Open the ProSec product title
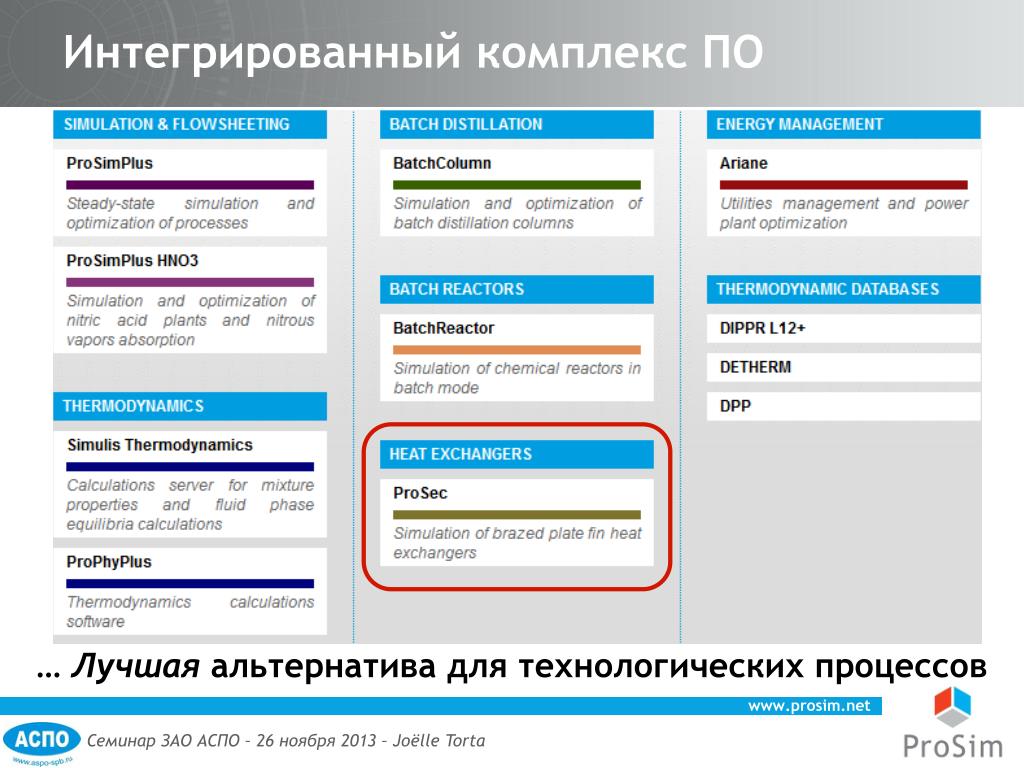This screenshot has width=1024, height=768. [x=421, y=493]
